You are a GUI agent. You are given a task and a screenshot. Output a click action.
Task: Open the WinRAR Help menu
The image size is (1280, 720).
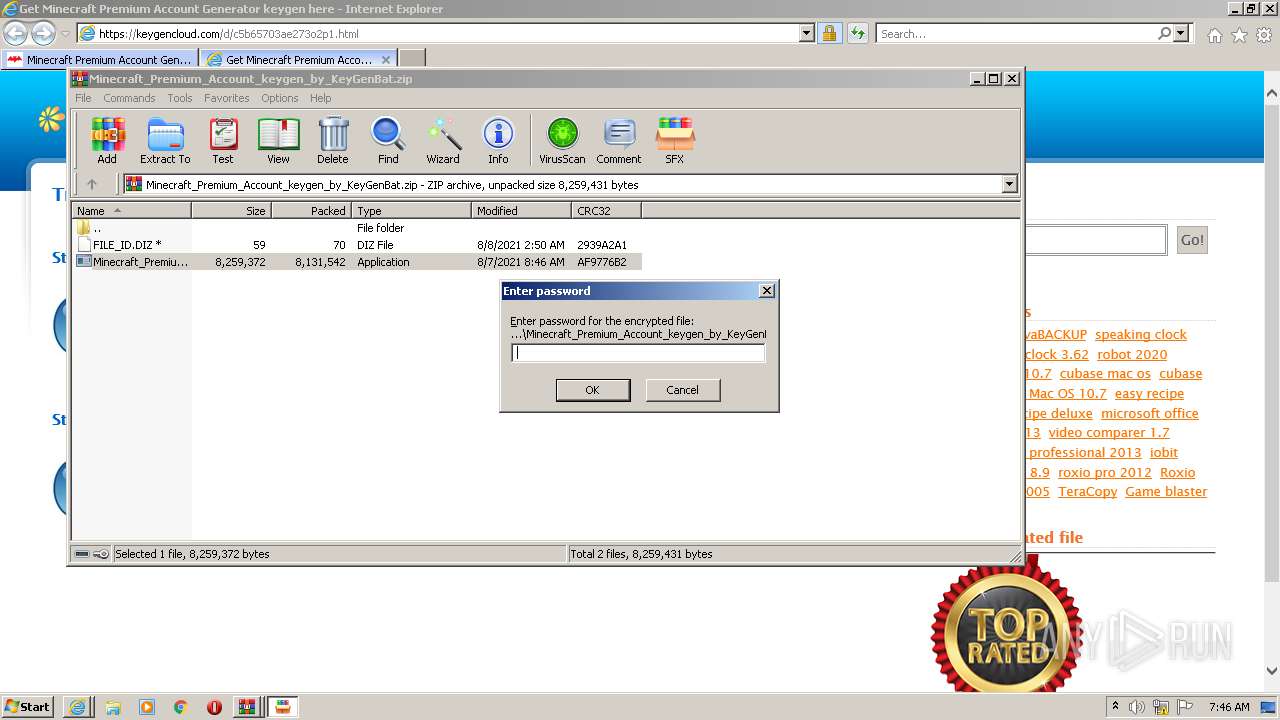pos(320,98)
